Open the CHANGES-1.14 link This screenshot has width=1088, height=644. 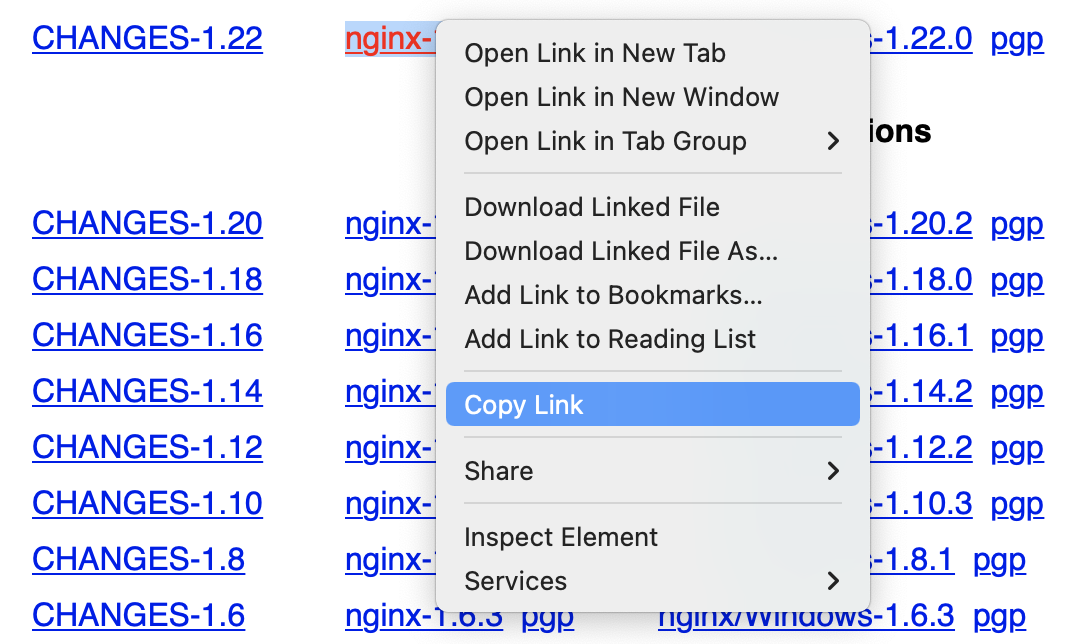click(147, 391)
